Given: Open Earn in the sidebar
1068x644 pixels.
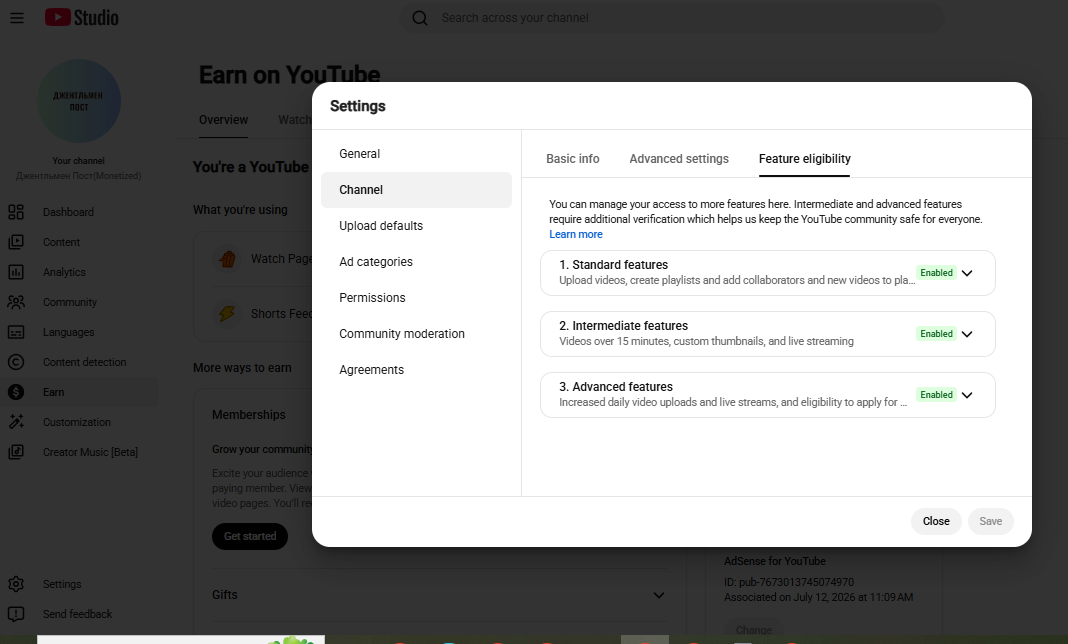Looking at the screenshot, I should [80, 392].
